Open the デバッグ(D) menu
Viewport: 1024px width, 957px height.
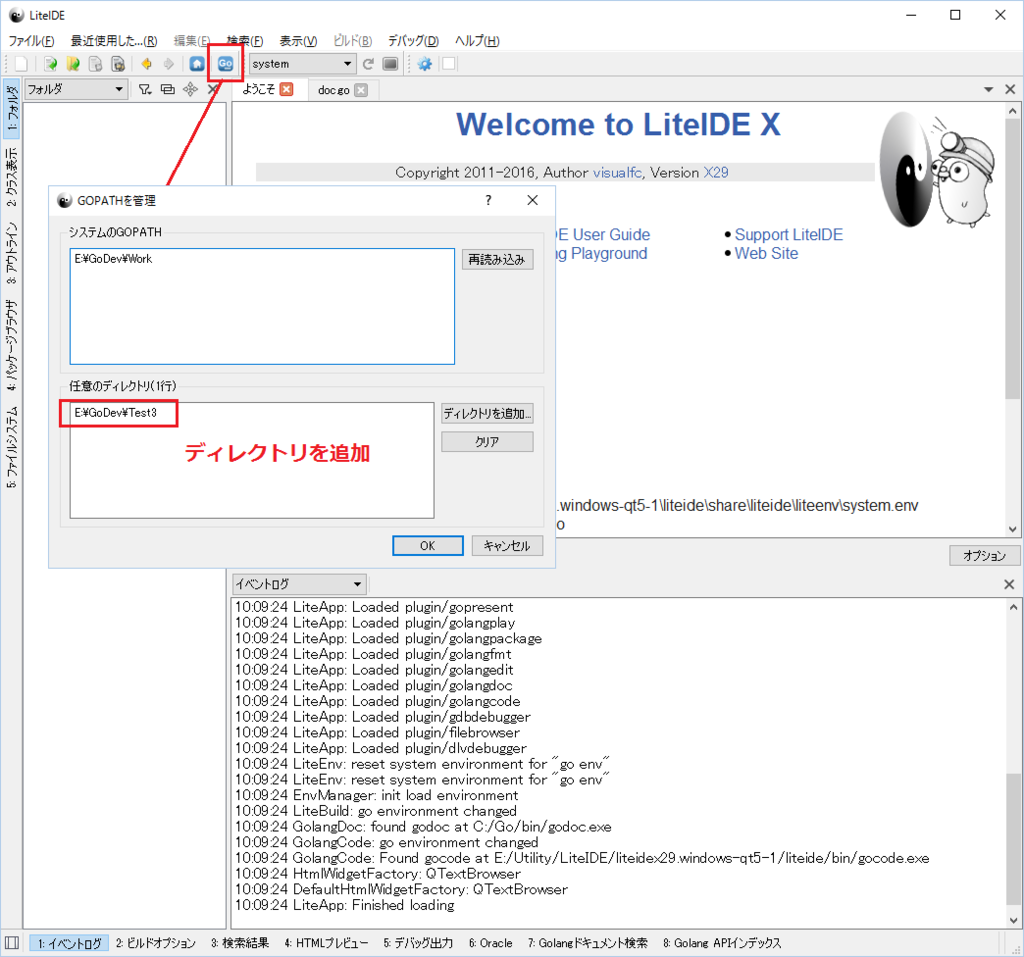point(413,41)
